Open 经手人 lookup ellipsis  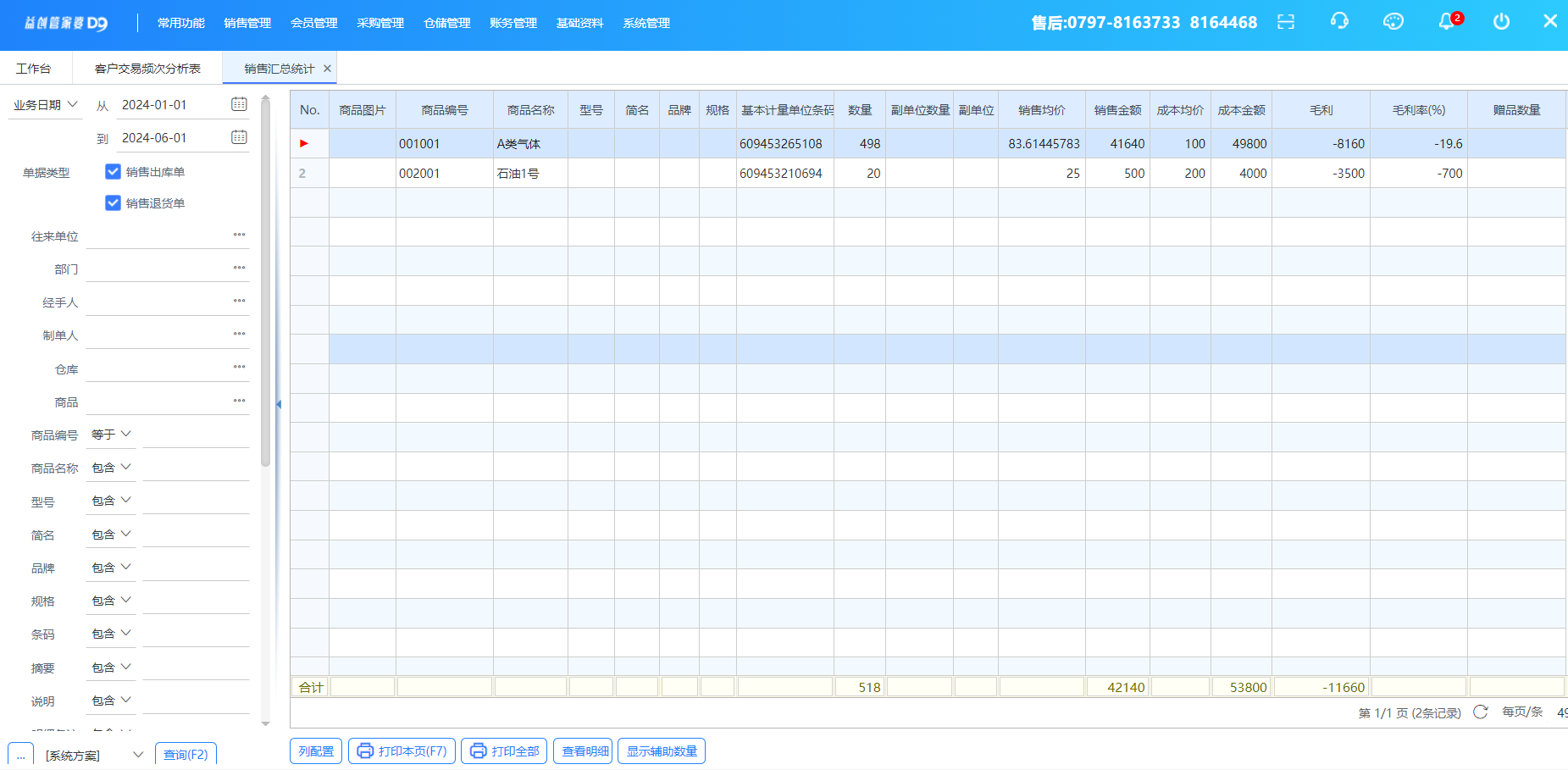(240, 301)
